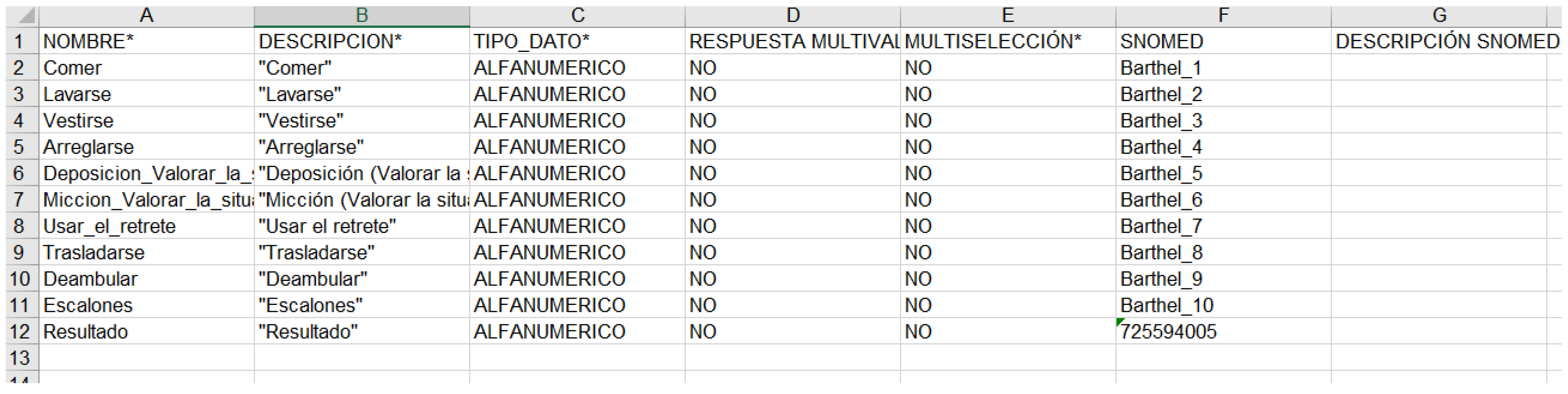Select the DESCRIPCIÓN SNOMED header cell
Viewport: 1568px width, 394px height.
pyautogui.click(x=1438, y=41)
